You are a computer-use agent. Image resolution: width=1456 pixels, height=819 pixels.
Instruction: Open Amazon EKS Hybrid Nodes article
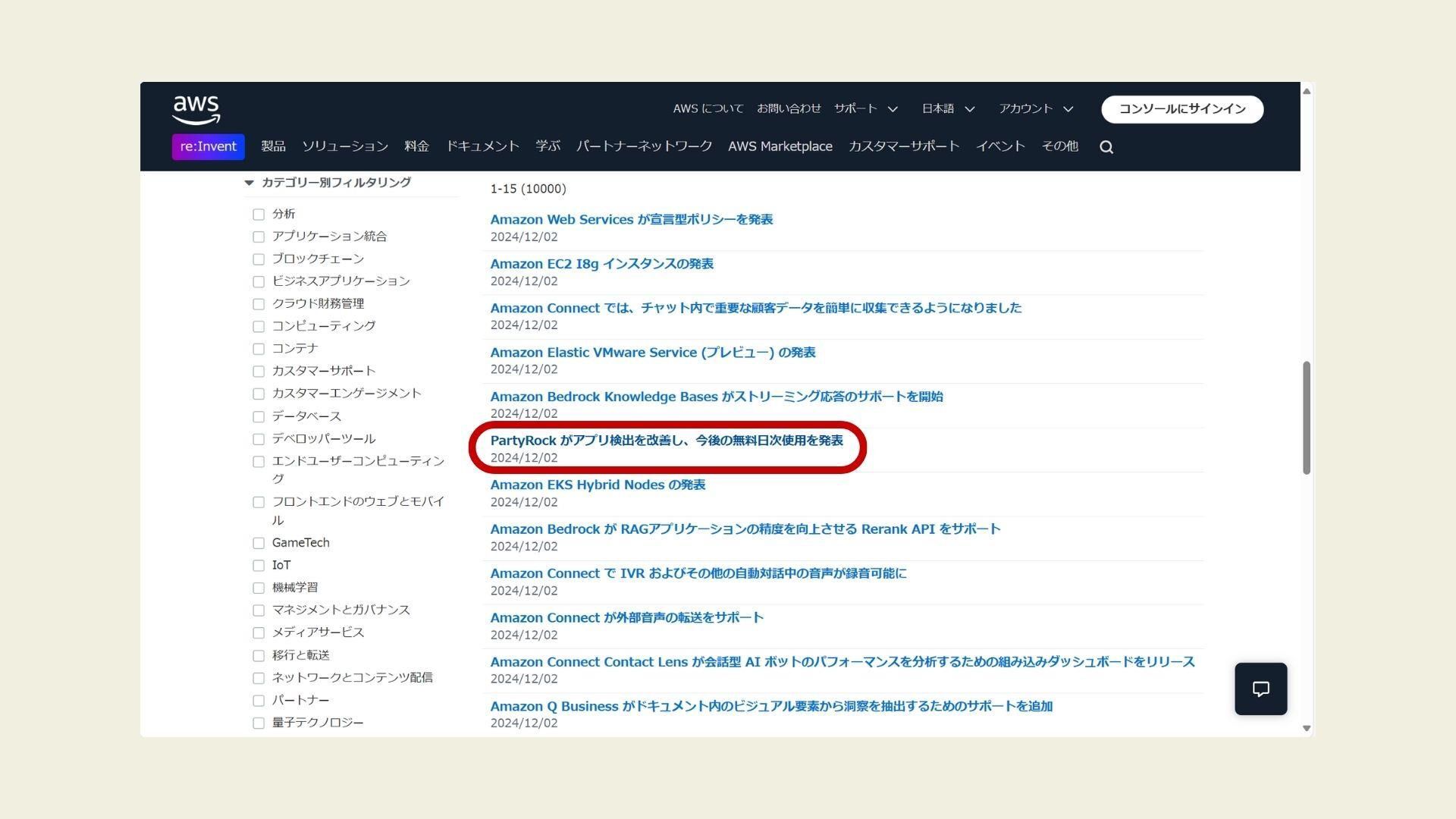(x=598, y=485)
